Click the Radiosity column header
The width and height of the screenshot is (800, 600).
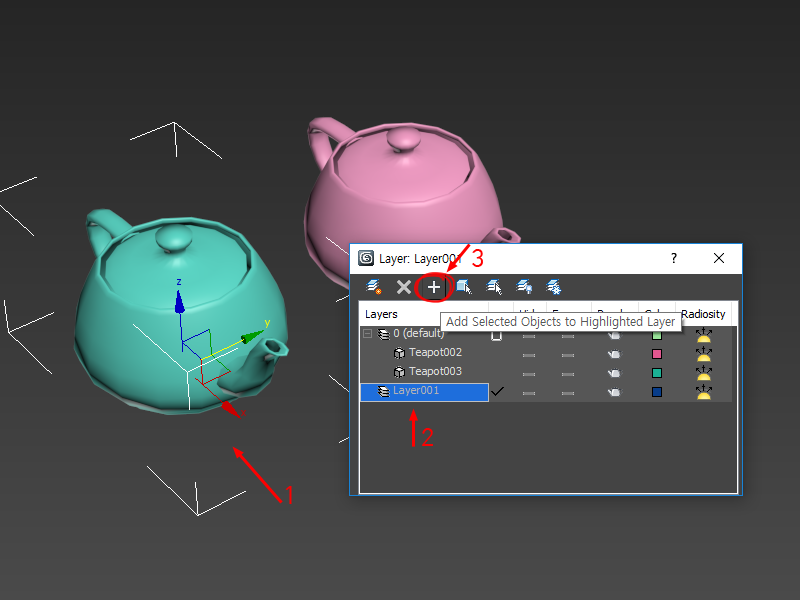click(704, 314)
